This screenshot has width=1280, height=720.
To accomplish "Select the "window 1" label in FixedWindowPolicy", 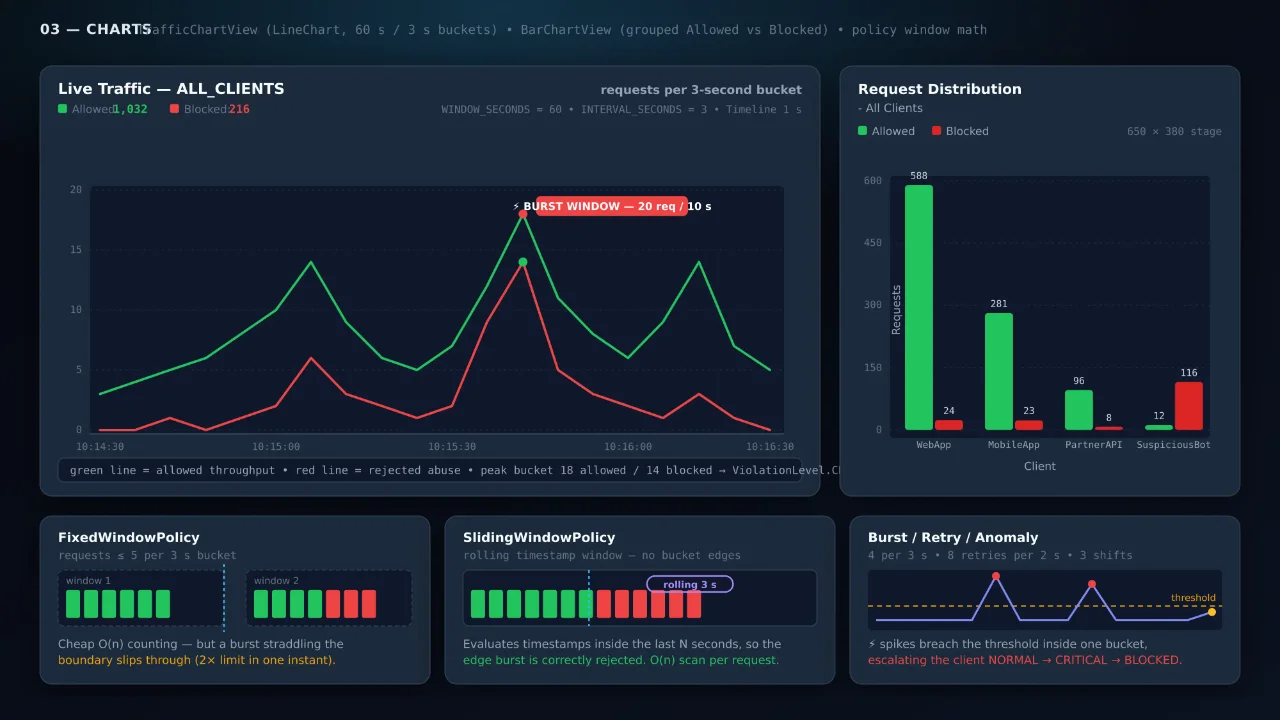I will (x=89, y=581).
